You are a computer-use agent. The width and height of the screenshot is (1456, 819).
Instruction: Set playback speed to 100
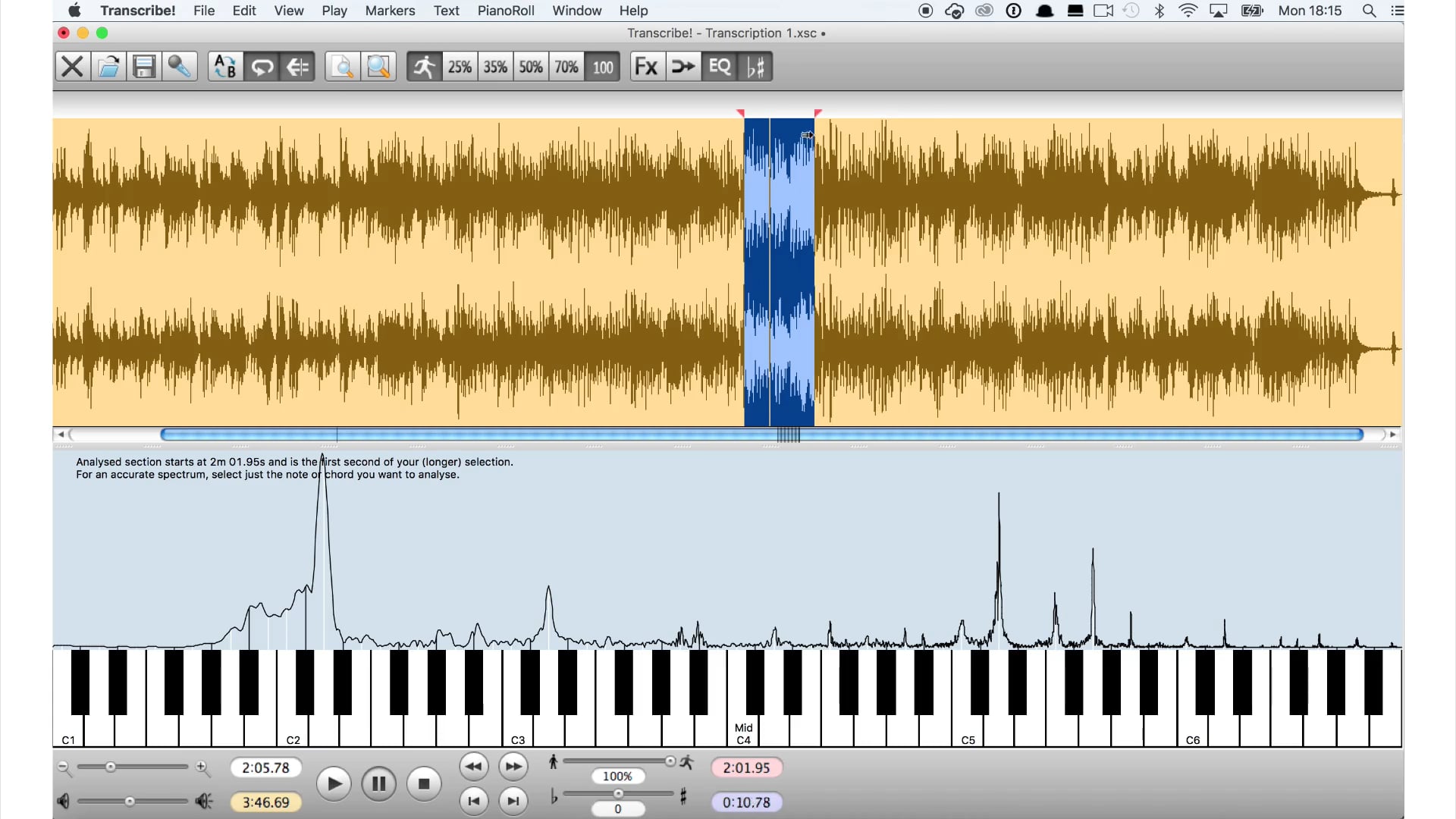tap(603, 67)
